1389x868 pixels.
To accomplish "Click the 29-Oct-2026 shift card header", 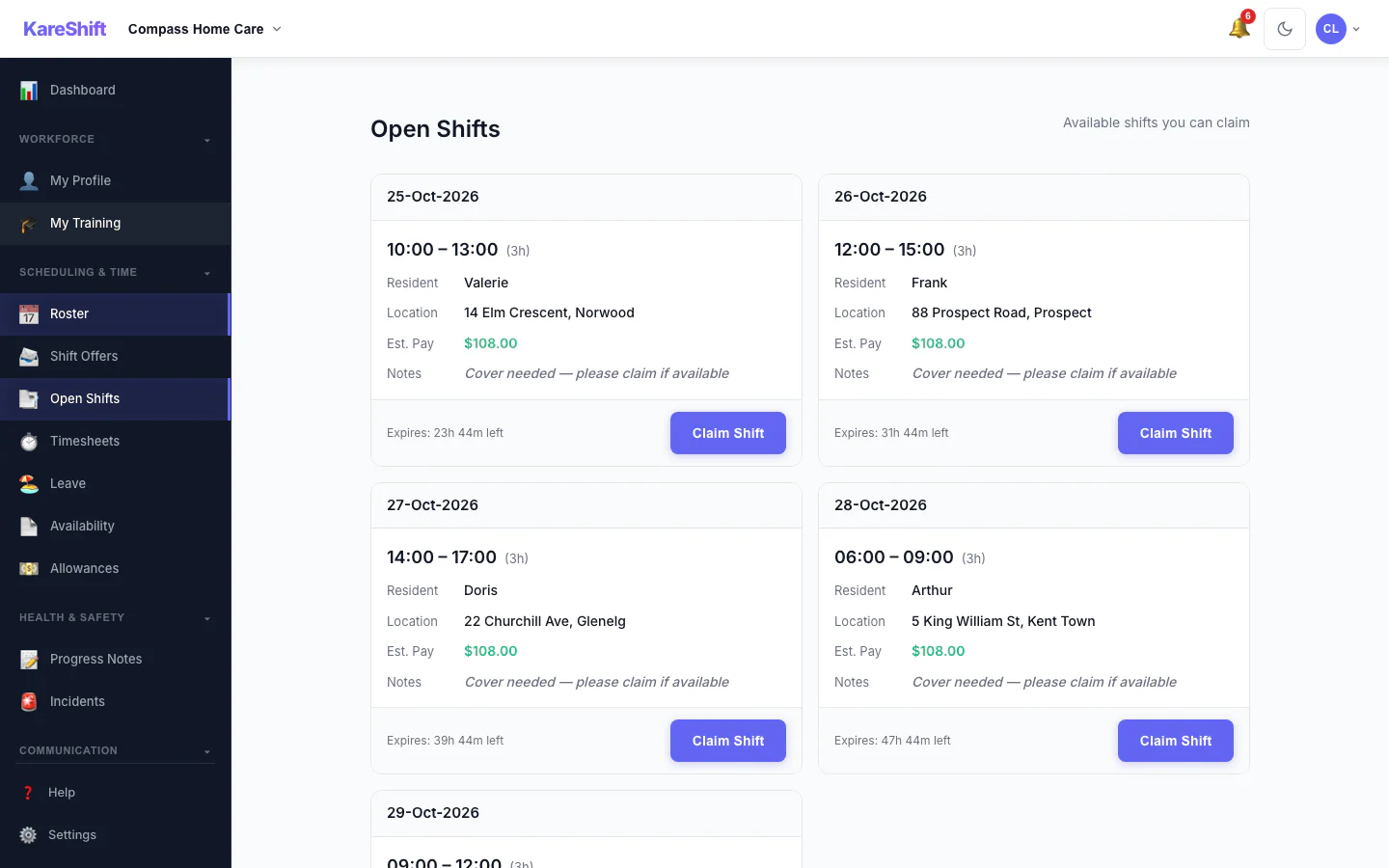I will (x=586, y=813).
